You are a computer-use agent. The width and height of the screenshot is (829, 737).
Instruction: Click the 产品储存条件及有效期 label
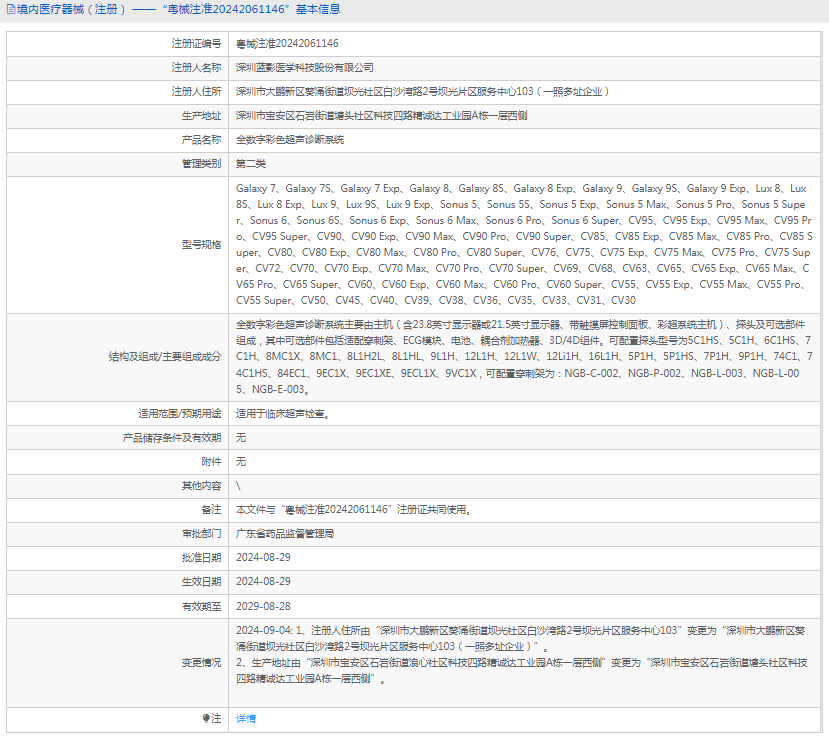click(172, 437)
